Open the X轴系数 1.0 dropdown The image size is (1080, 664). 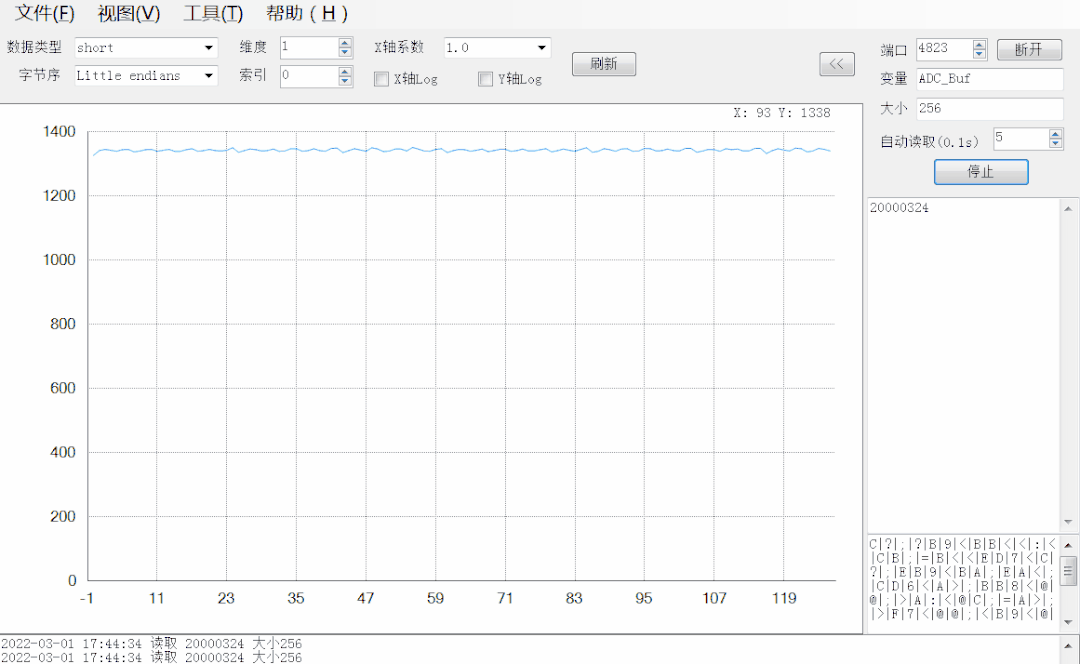[x=497, y=48]
